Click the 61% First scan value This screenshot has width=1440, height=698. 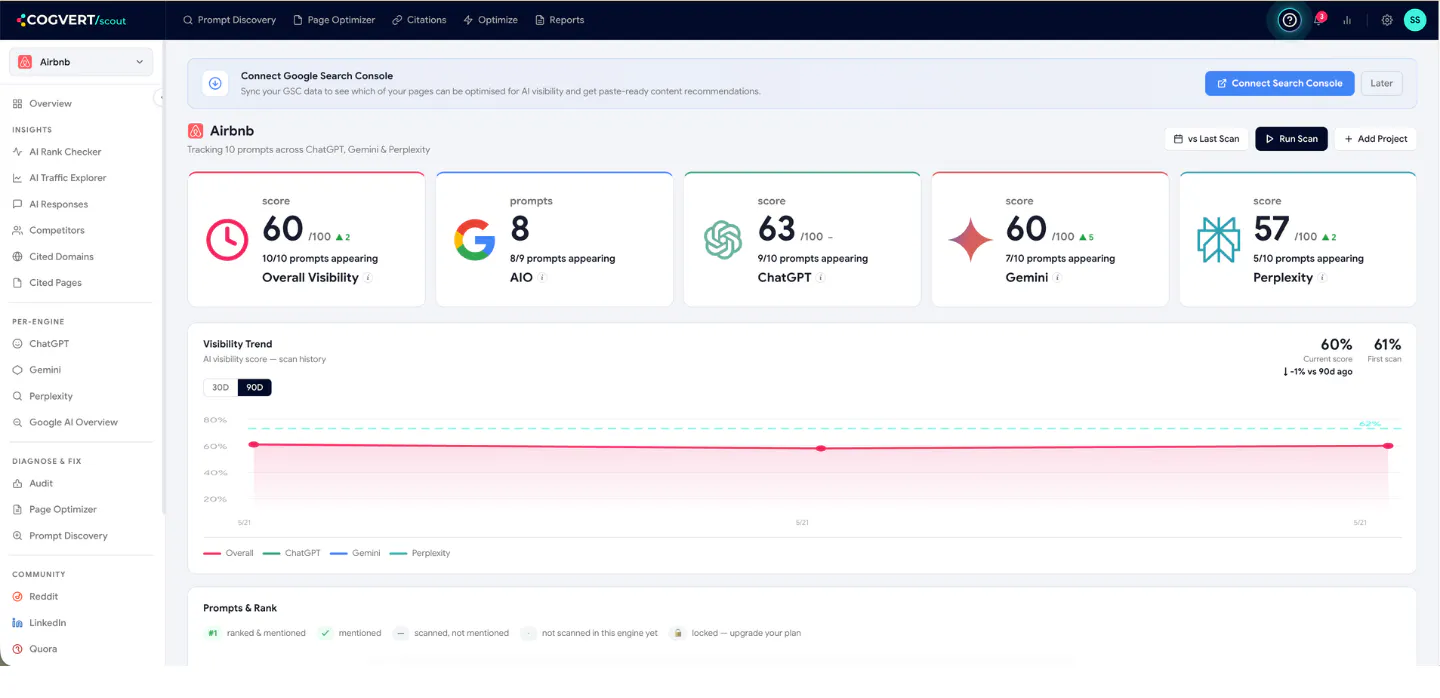click(x=1388, y=344)
